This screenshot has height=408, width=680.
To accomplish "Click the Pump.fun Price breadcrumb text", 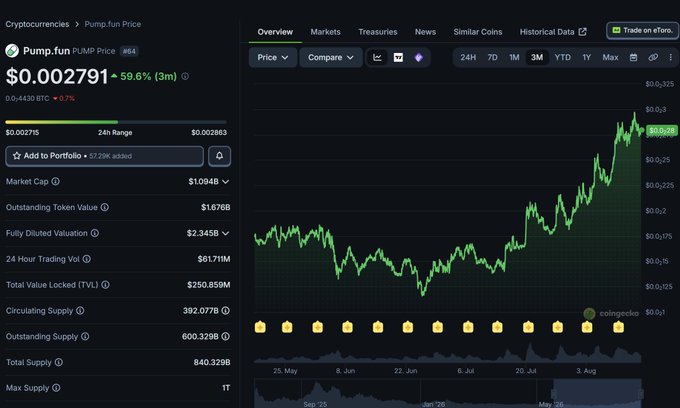I will (113, 24).
